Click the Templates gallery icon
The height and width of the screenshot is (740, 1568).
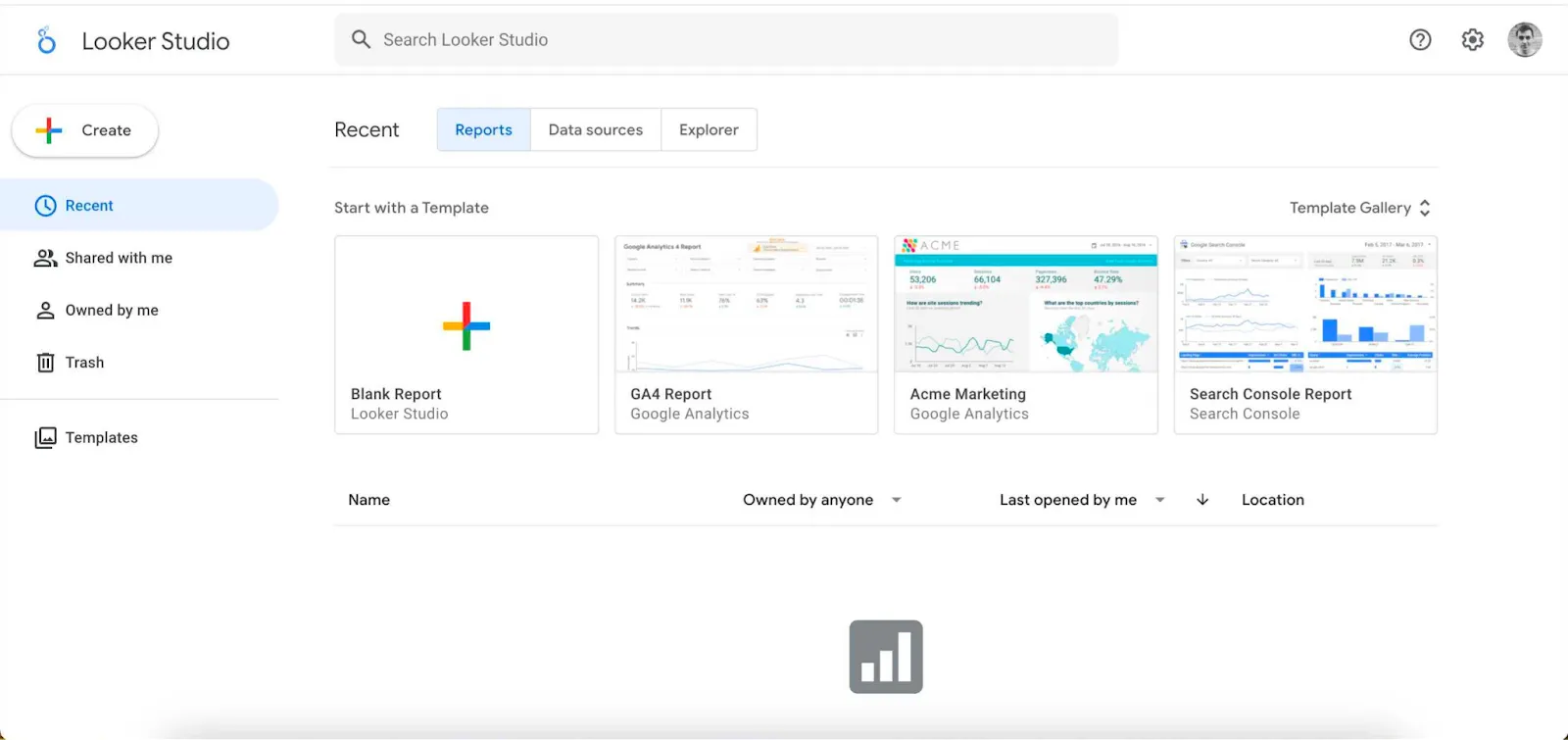click(45, 438)
